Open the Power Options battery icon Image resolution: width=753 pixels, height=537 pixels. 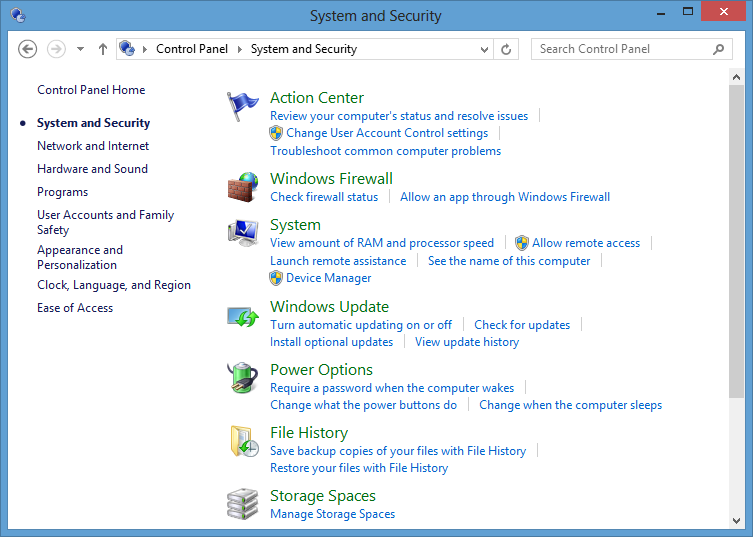click(x=243, y=378)
